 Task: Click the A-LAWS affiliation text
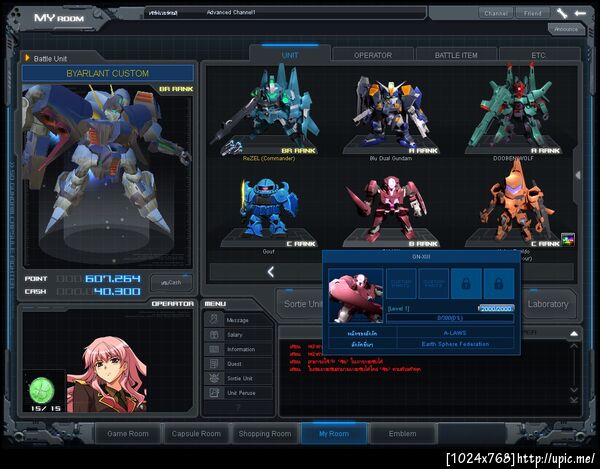coord(455,333)
